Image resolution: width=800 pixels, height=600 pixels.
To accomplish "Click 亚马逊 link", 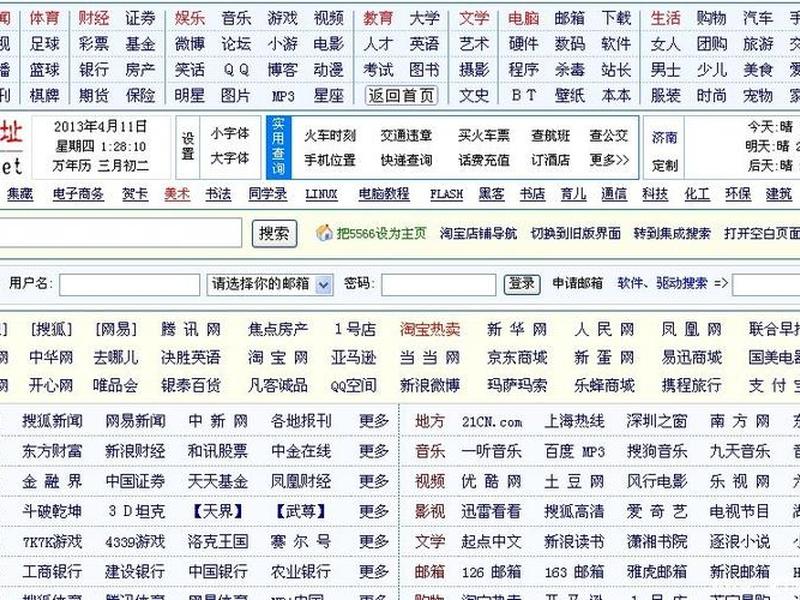I will point(353,358).
